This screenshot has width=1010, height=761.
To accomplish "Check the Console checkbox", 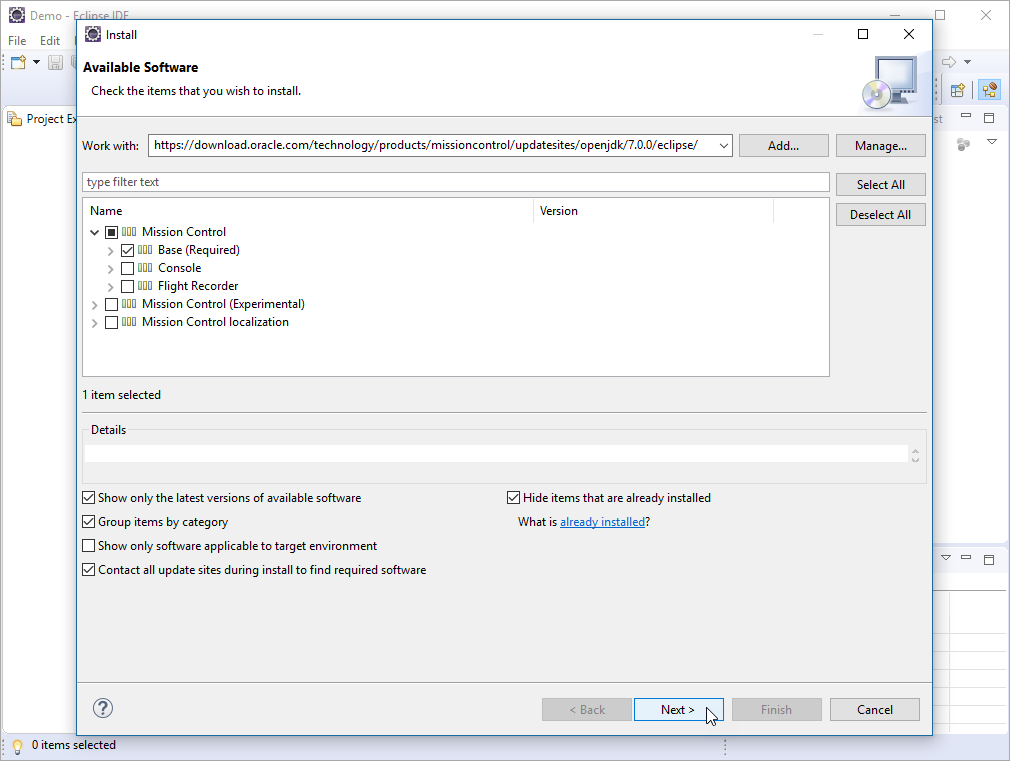I will [x=127, y=268].
